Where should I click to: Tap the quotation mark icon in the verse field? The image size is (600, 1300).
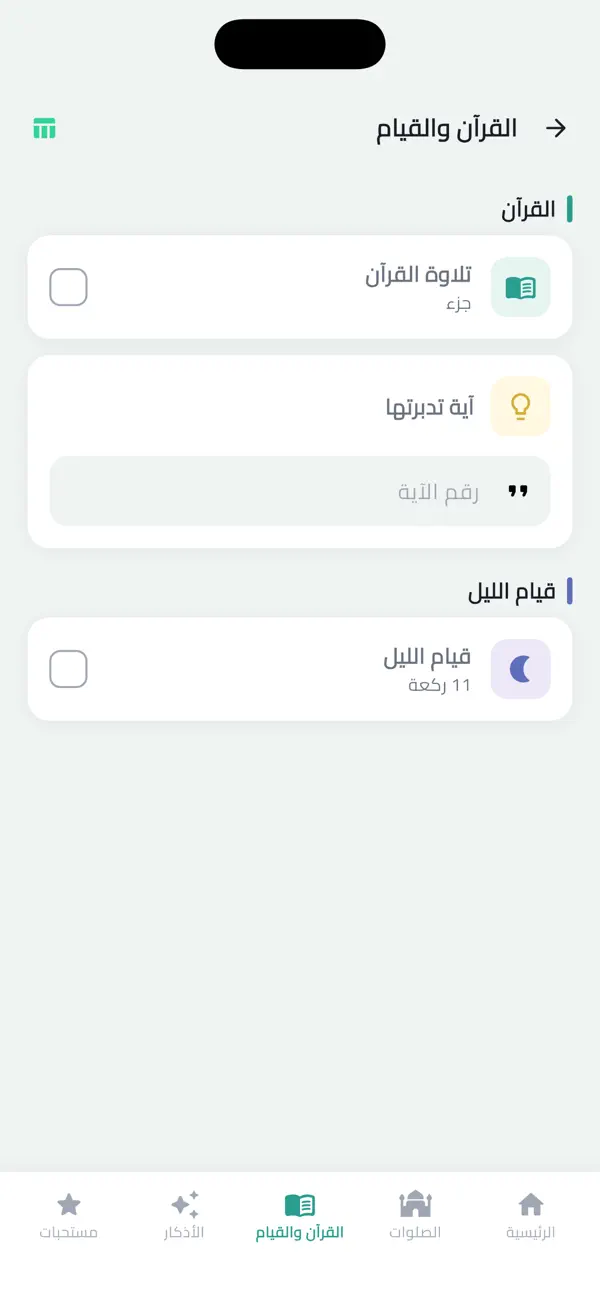point(519,491)
